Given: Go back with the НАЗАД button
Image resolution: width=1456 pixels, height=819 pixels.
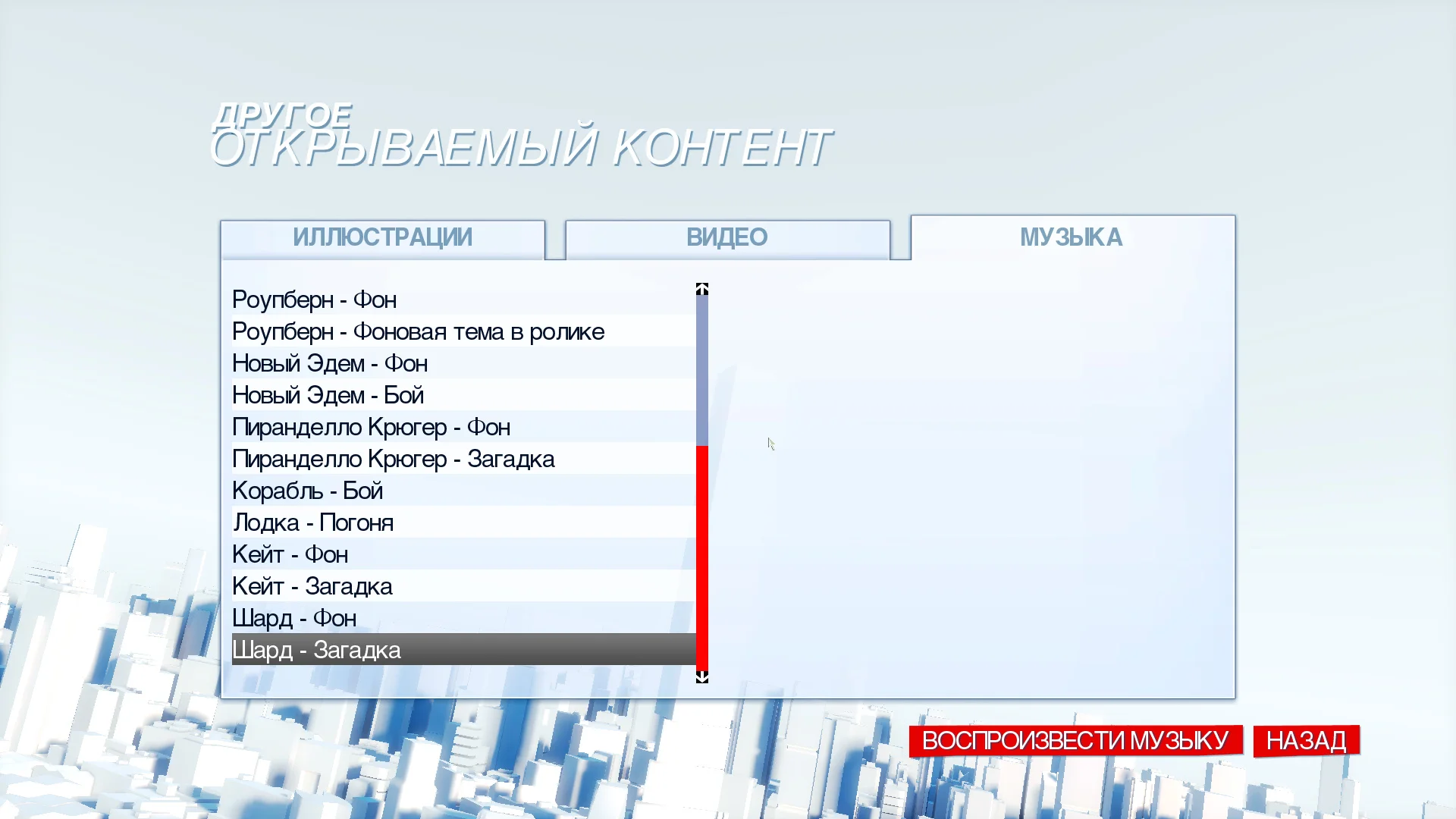Looking at the screenshot, I should pos(1306,740).
